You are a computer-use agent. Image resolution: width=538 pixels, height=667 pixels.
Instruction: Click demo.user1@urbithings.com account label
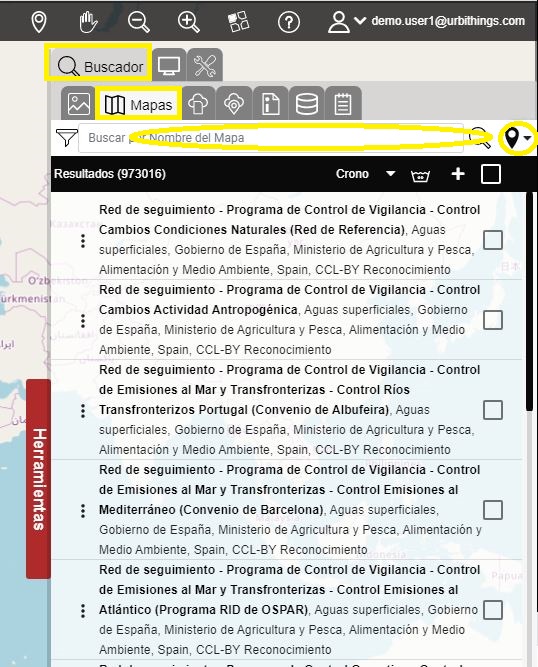click(x=448, y=21)
